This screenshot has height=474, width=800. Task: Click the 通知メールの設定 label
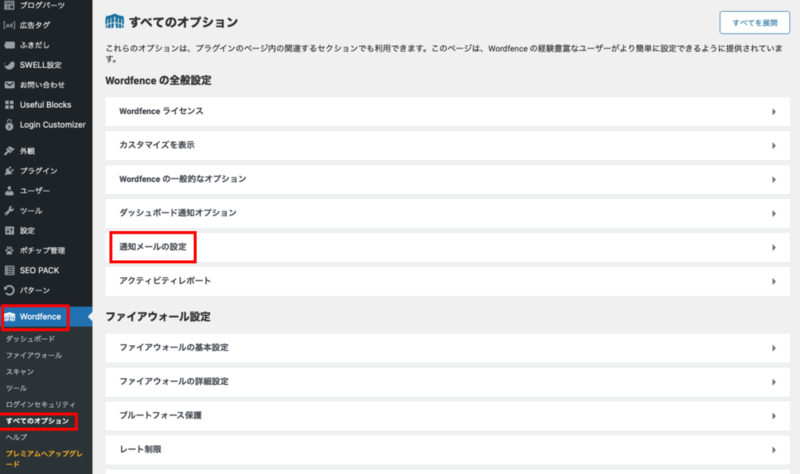point(153,247)
